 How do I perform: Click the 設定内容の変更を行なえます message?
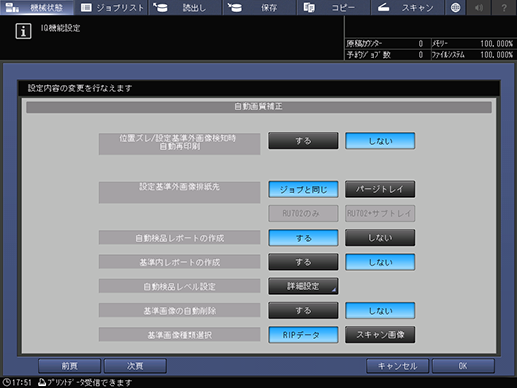(80, 88)
